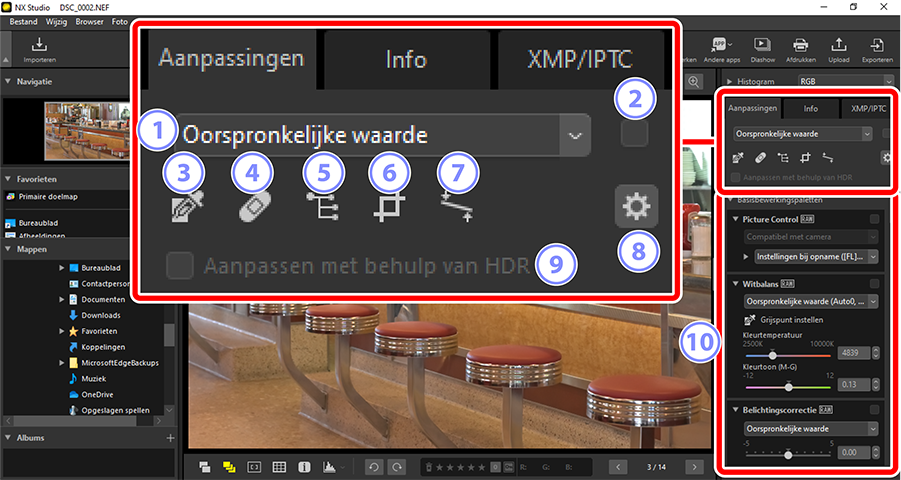Select the Grijspunt instellen eyedropper
Viewport: 901px width, 480px height.
click(749, 320)
